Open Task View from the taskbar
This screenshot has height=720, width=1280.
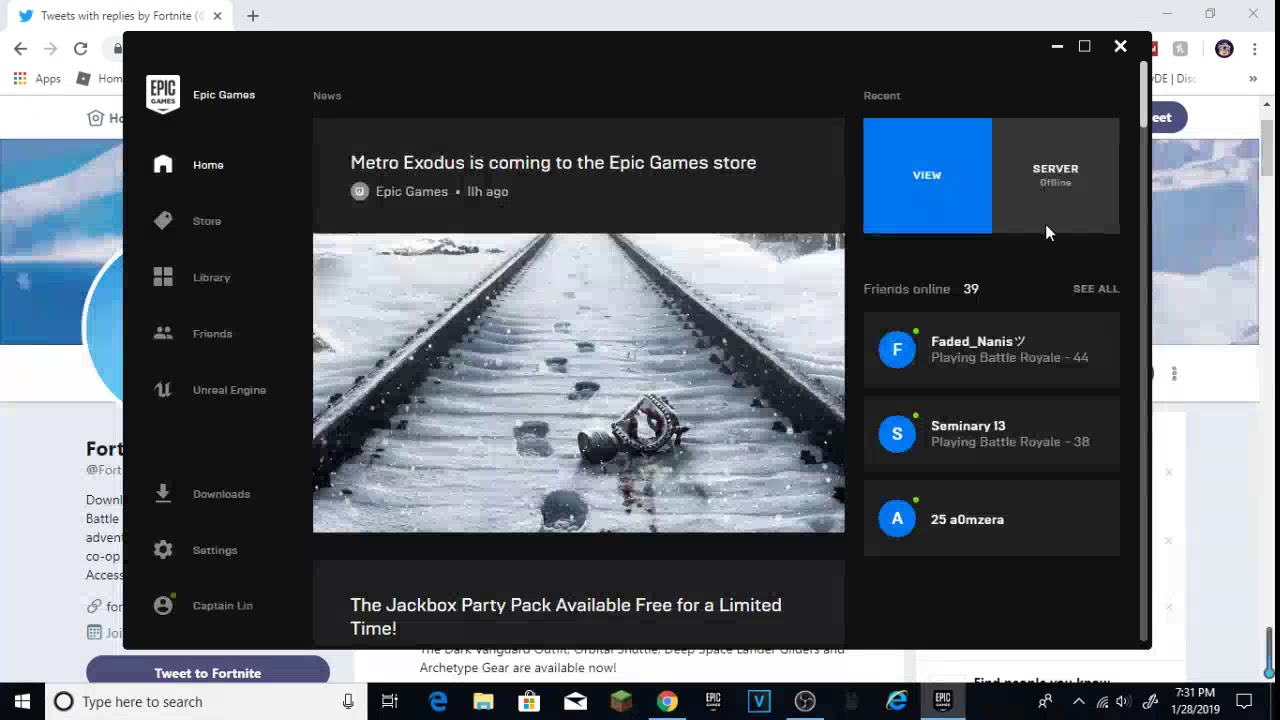(390, 702)
